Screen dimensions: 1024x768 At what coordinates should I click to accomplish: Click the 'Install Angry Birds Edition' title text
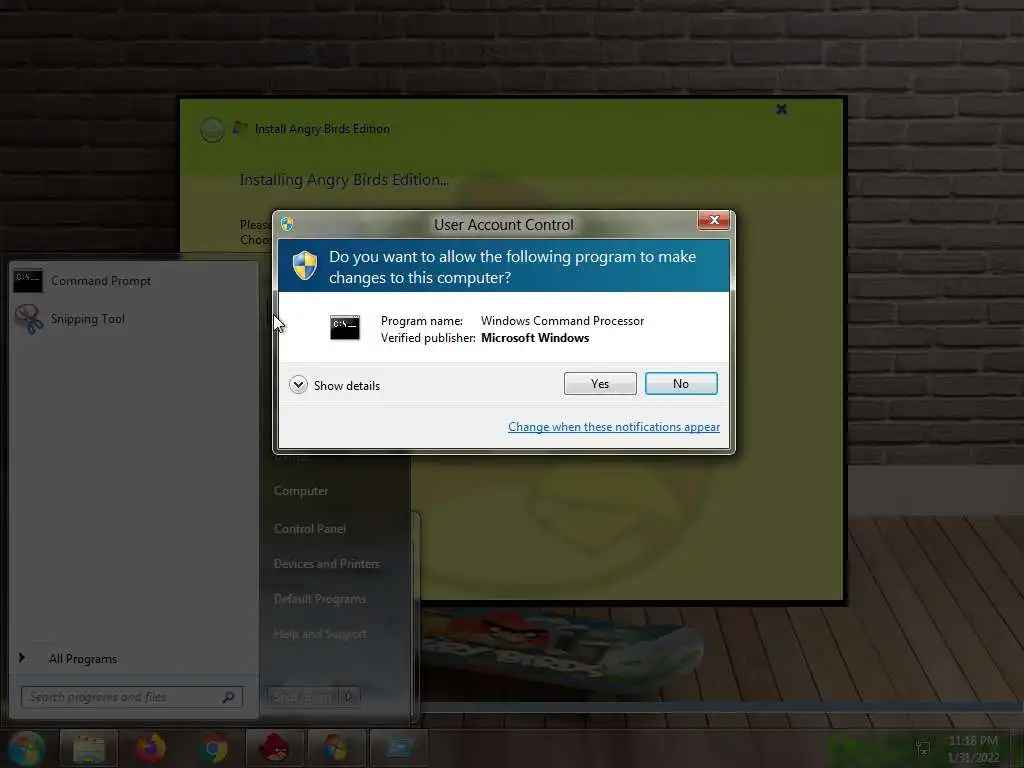(x=322, y=129)
